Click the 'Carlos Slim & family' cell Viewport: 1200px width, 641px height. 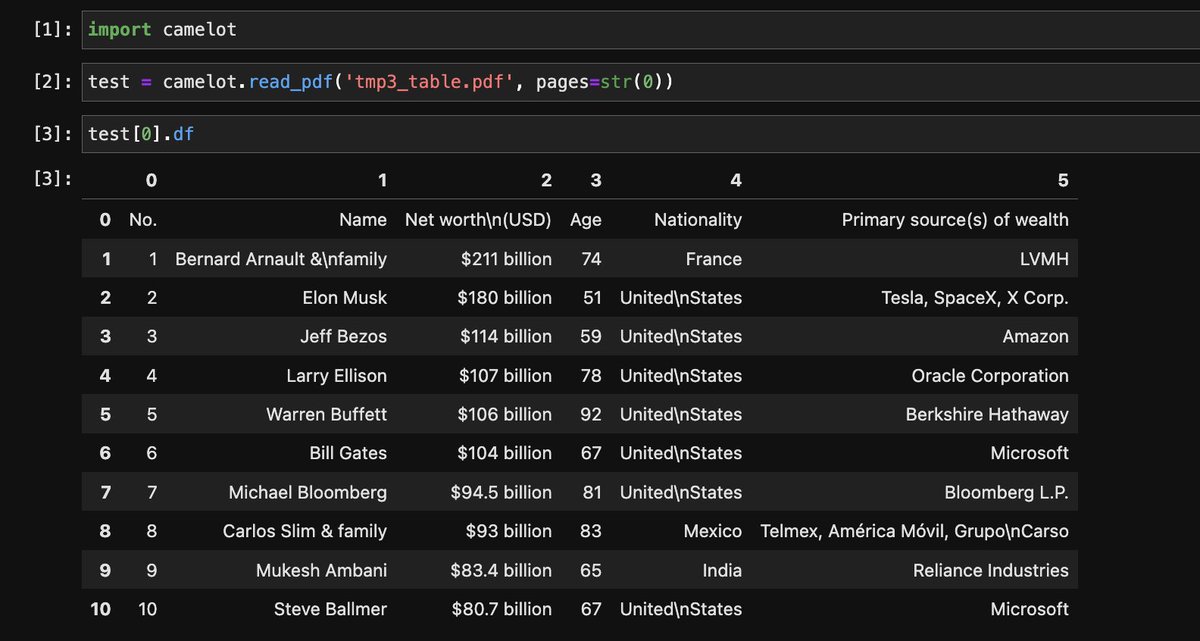[x=305, y=531]
